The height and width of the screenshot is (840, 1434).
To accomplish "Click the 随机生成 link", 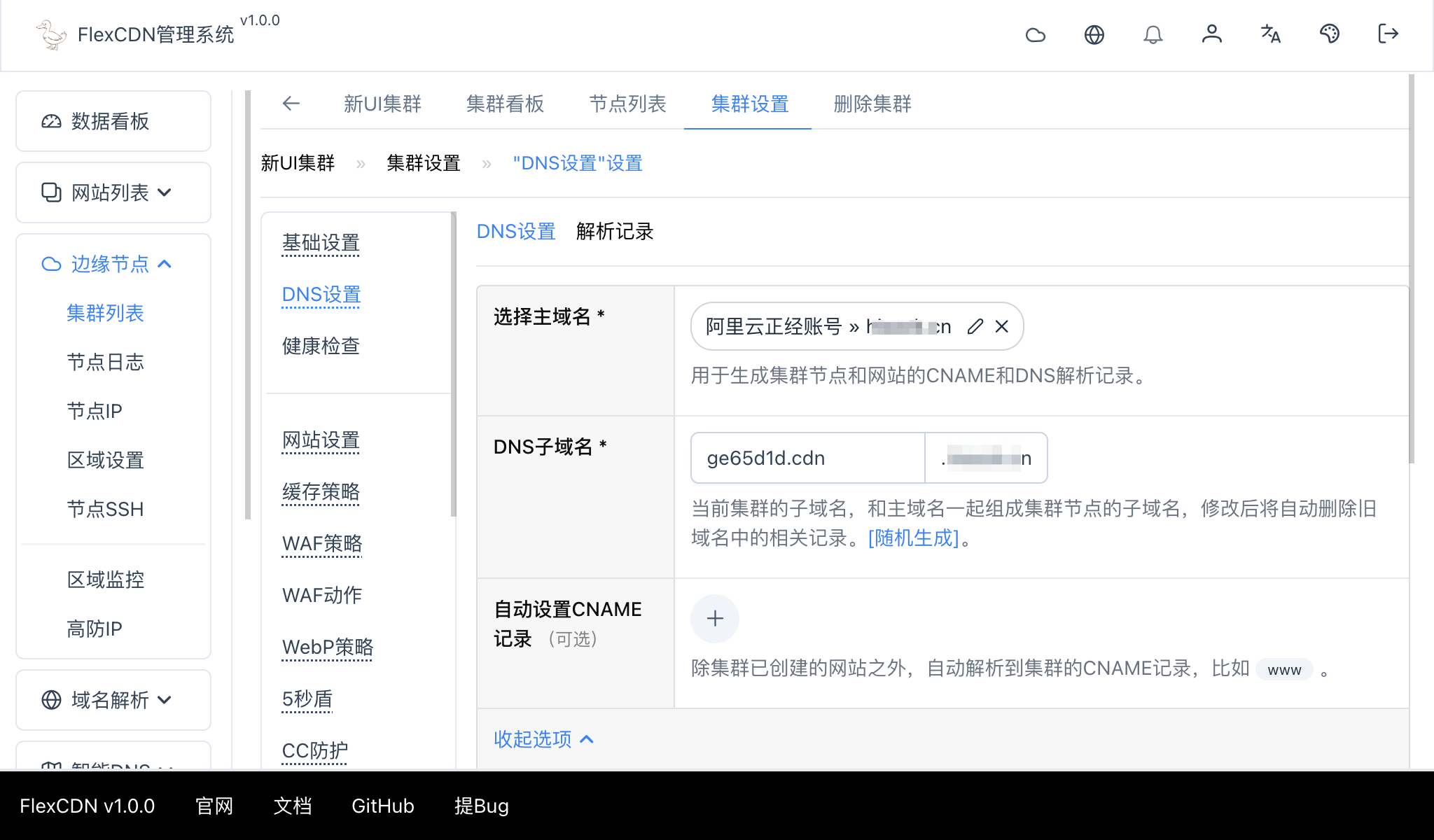I will tap(913, 538).
